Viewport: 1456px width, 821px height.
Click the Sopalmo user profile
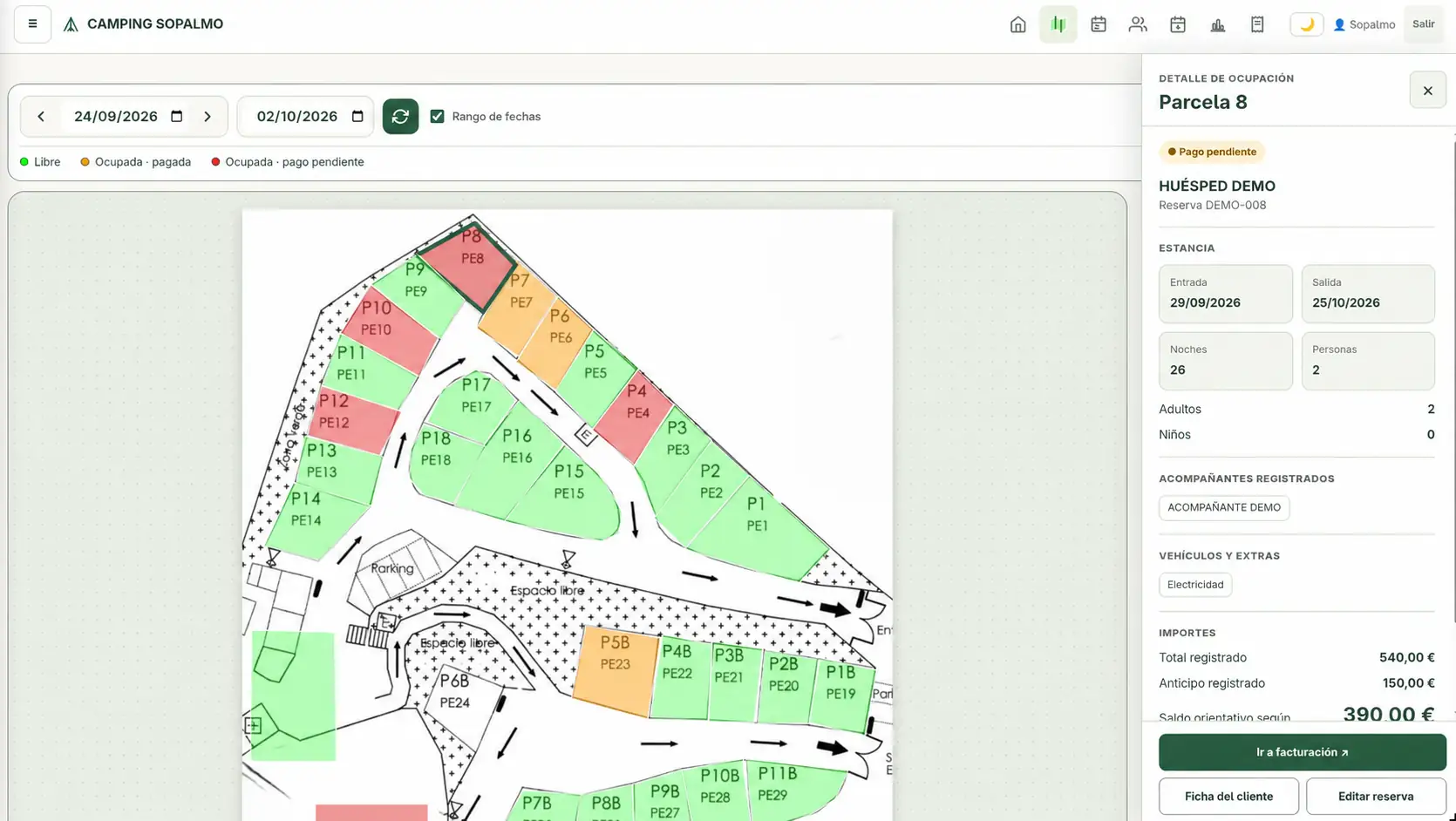[1364, 24]
